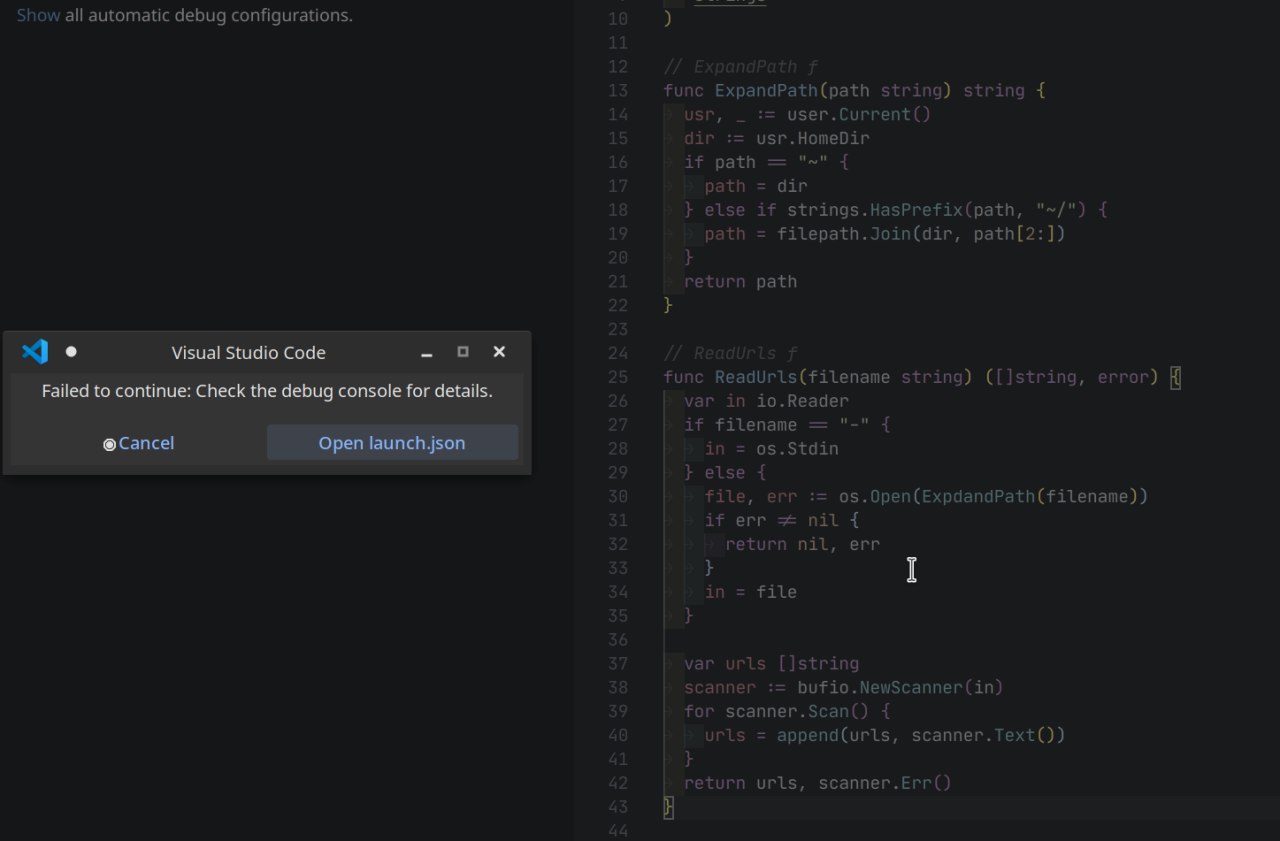Click 'return nil, err' on line 32
The width and height of the screenshot is (1280, 841).
point(803,544)
